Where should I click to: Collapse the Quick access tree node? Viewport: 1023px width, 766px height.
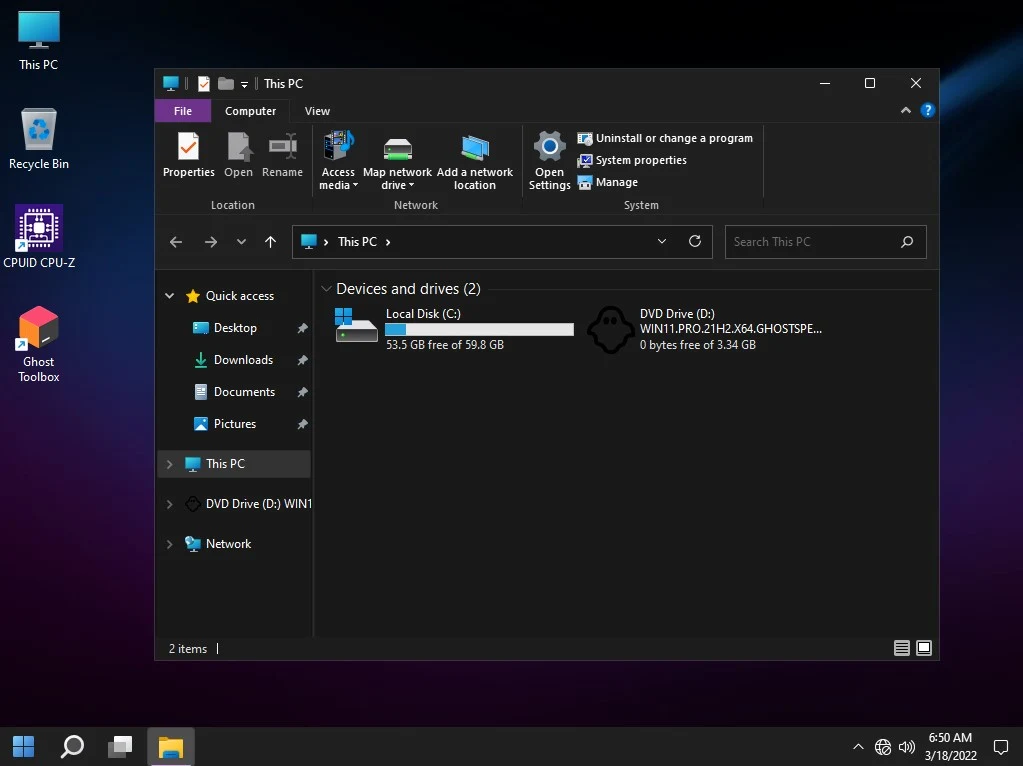170,296
